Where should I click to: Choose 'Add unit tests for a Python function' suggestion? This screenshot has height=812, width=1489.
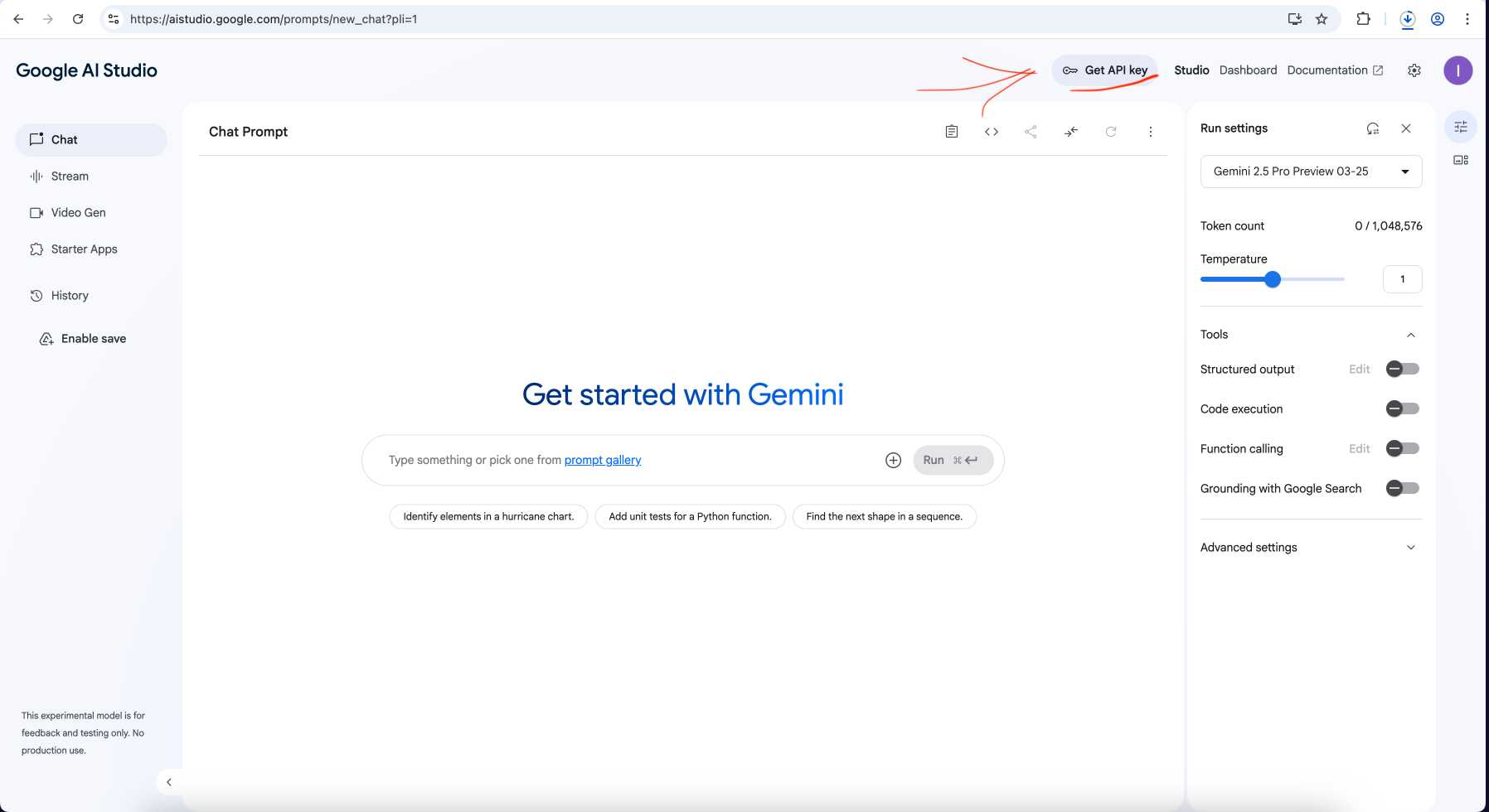tap(690, 517)
